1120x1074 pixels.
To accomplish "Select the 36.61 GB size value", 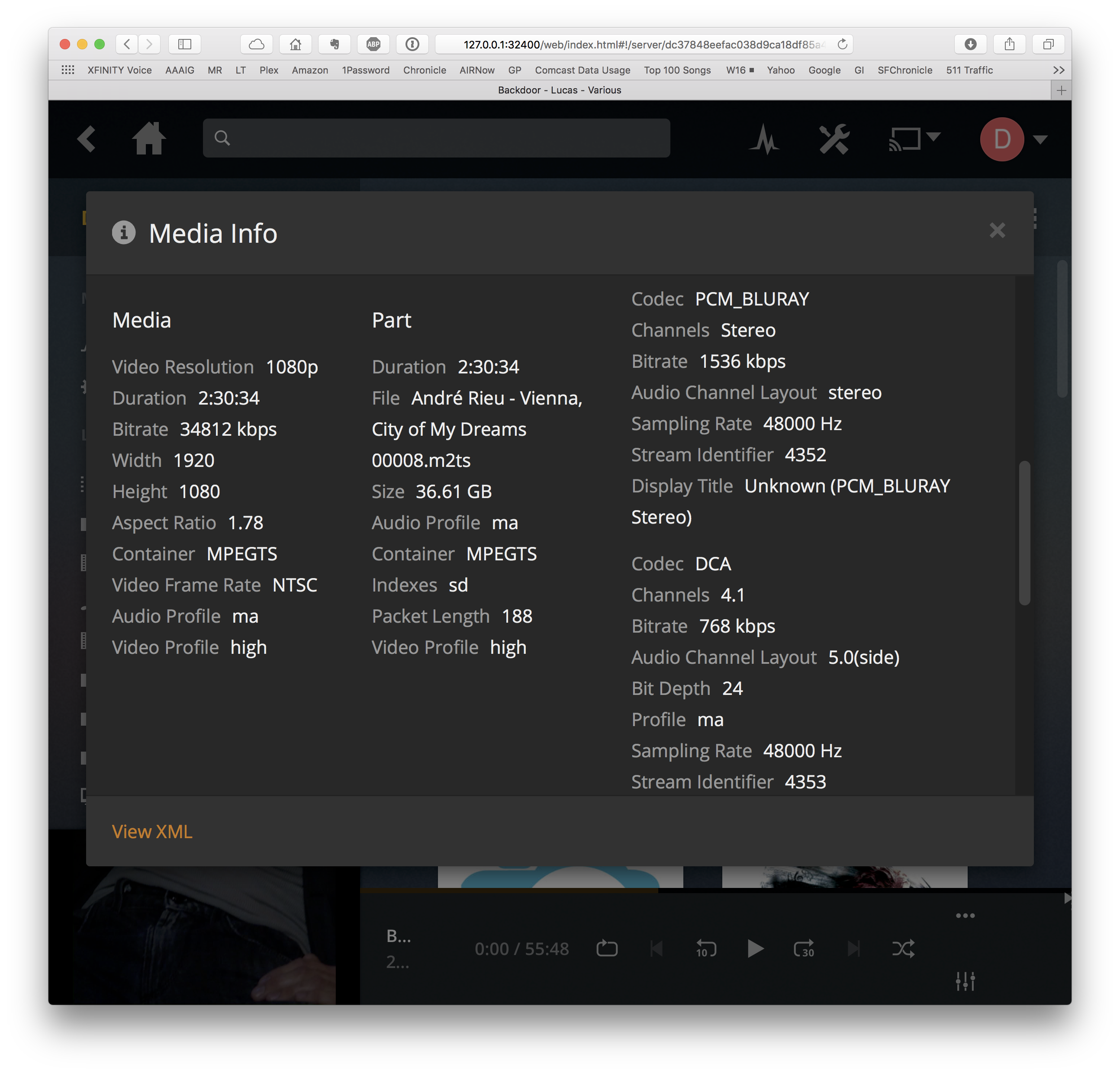I will pyautogui.click(x=454, y=491).
